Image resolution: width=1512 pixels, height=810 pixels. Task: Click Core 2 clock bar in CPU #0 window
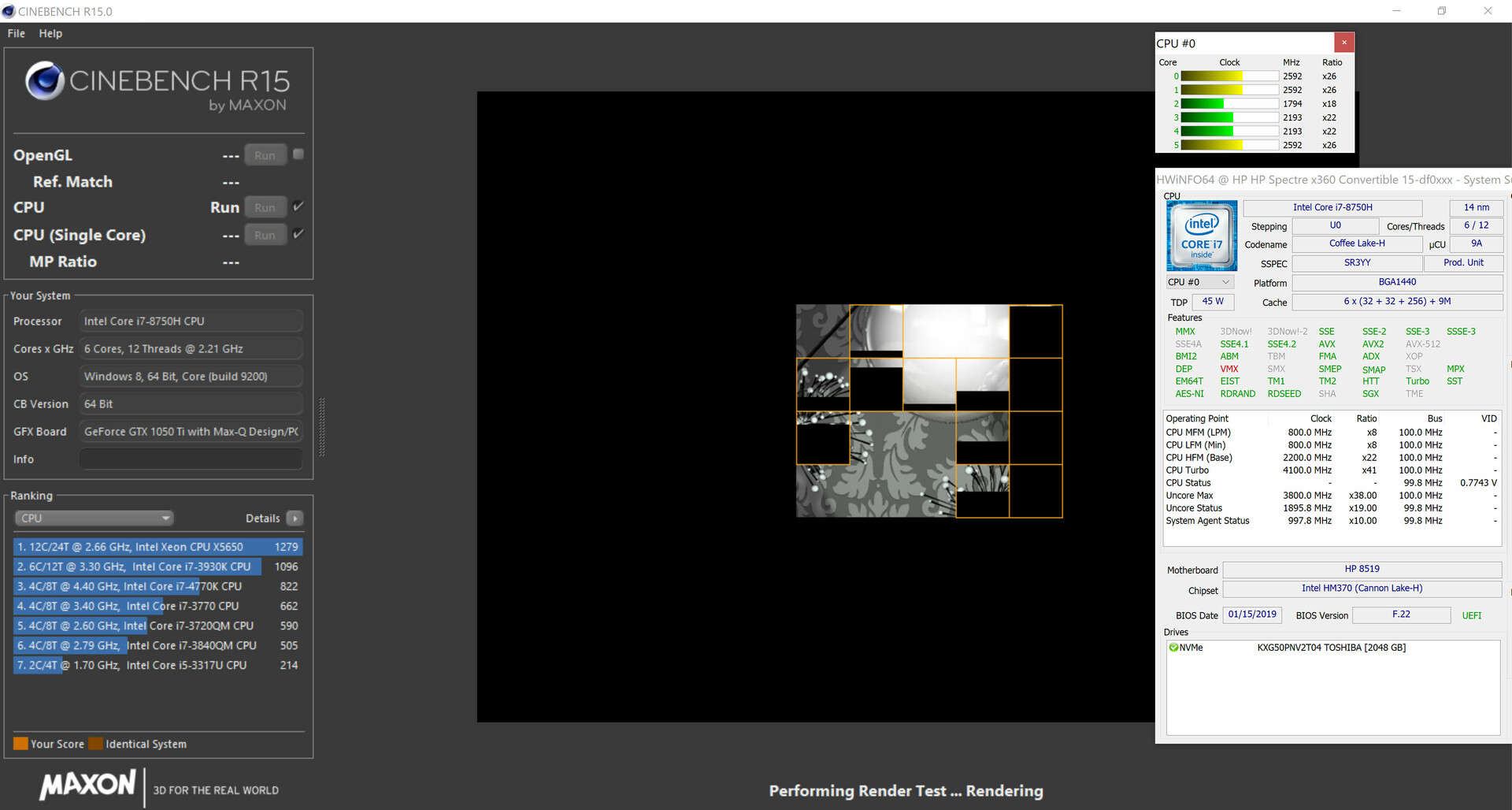[x=1229, y=104]
